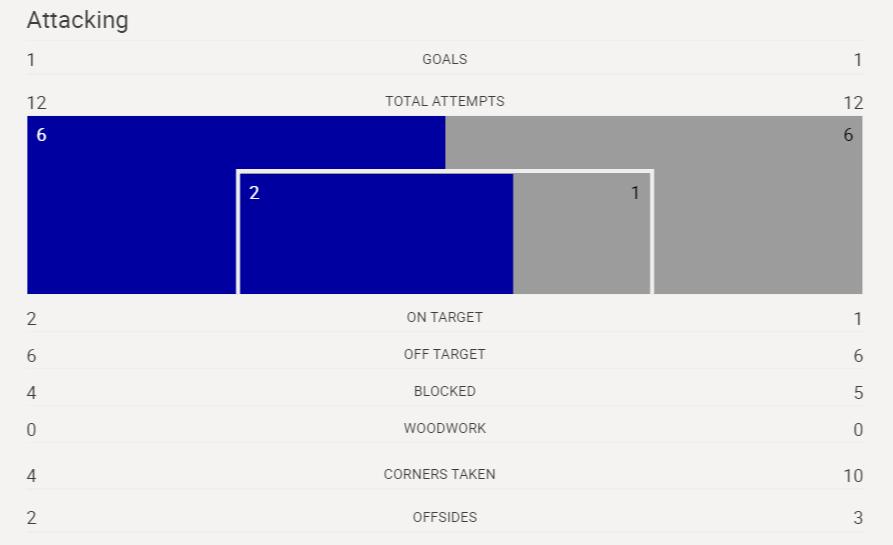Select the CORNERS TAKEN label
The height and width of the screenshot is (545, 893).
click(x=440, y=474)
